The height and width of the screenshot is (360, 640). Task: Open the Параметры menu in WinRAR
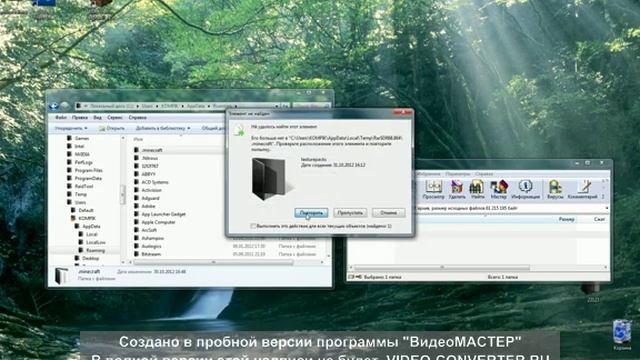[x=458, y=174]
